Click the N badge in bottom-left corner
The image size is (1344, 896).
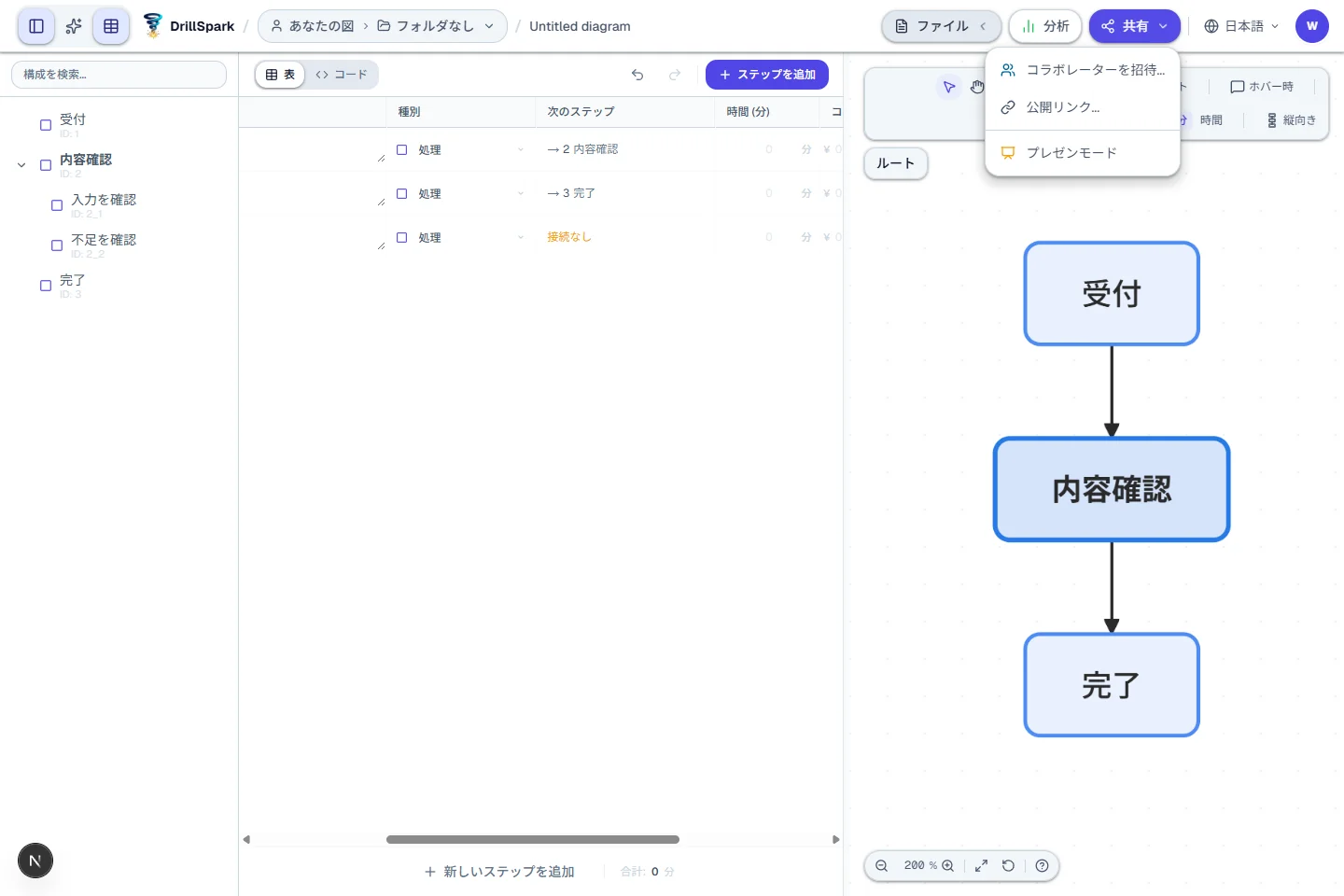click(x=35, y=861)
